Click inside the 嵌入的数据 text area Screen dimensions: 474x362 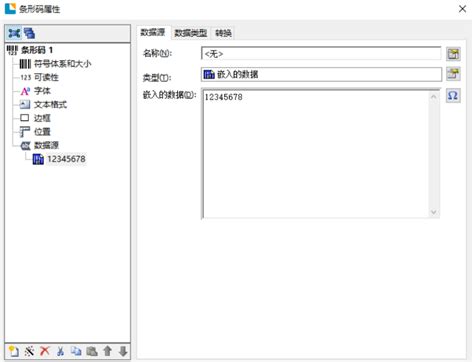315,154
